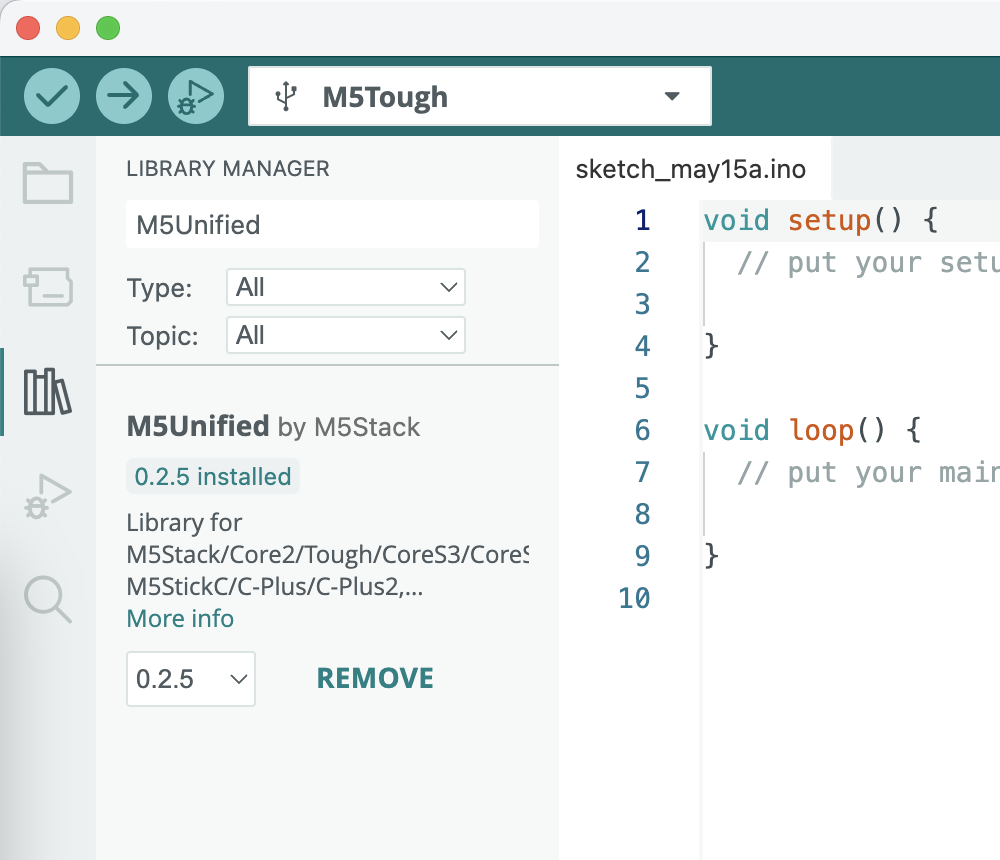
Task: Click the 0.2.5 installed badge
Action: 213,477
